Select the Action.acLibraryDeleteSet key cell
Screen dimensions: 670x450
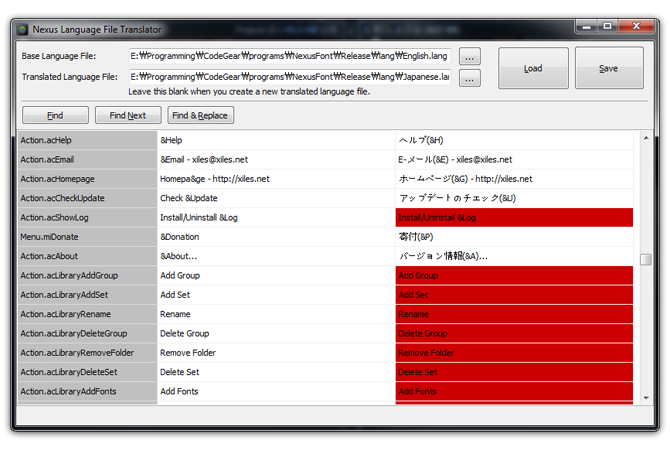click(87, 372)
